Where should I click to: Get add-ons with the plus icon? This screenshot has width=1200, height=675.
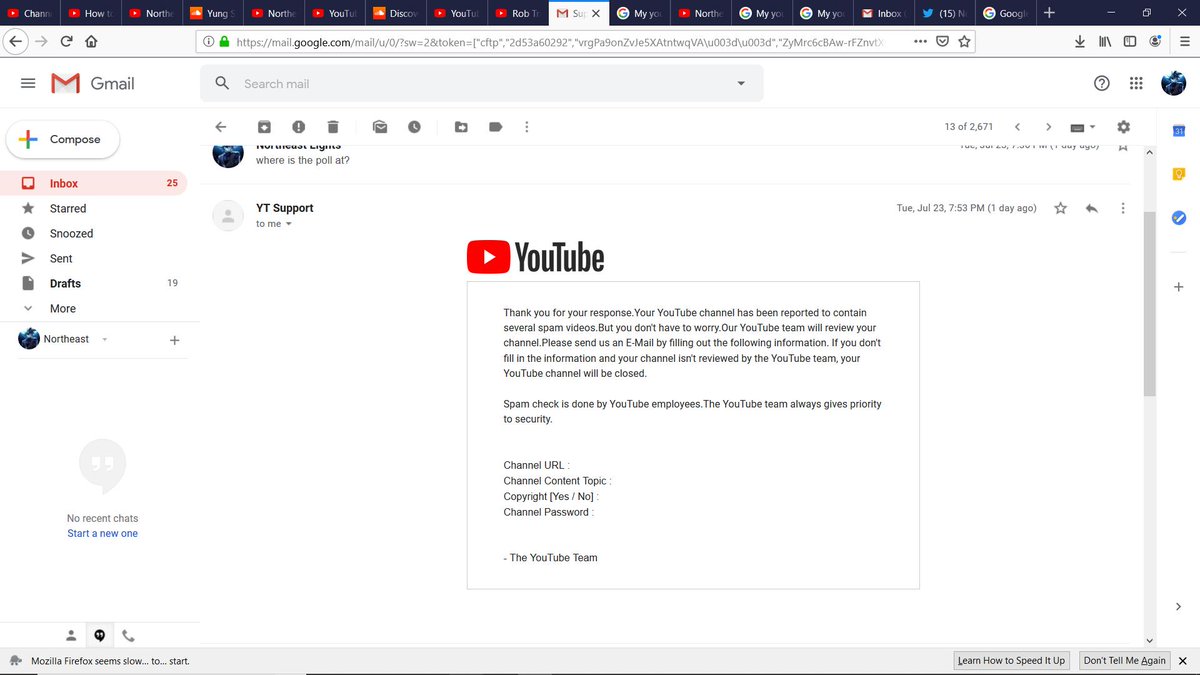tap(1178, 287)
